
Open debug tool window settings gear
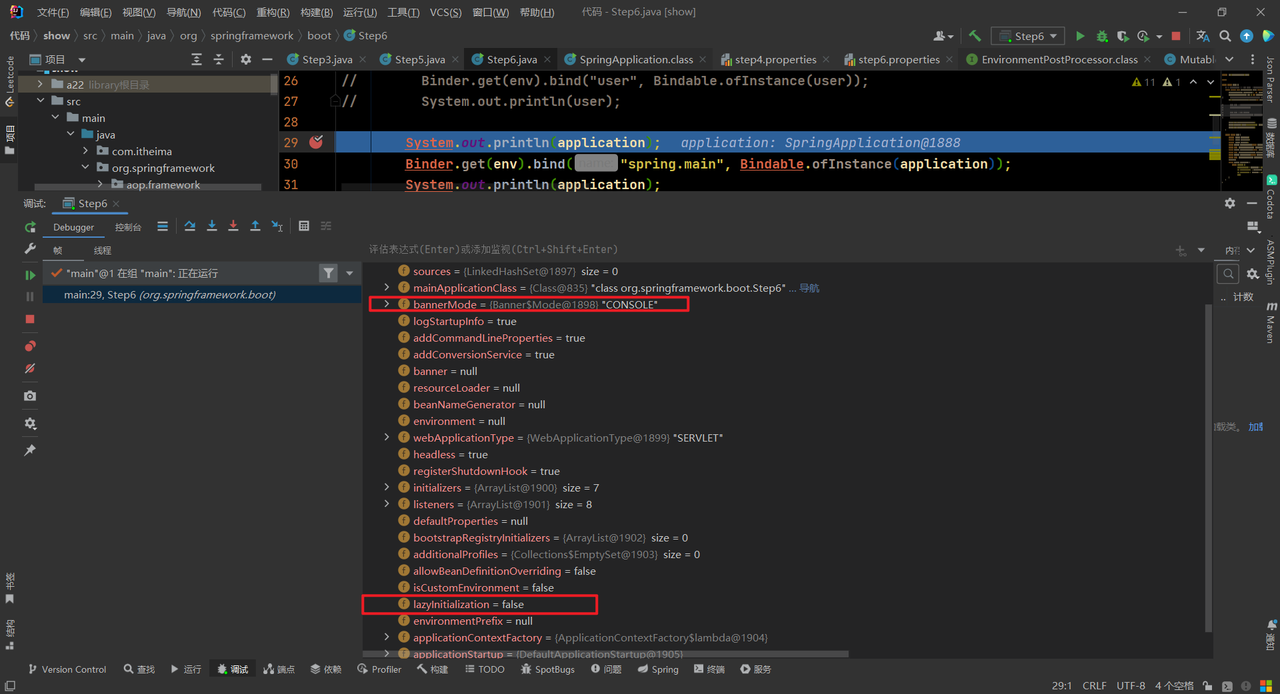[1230, 203]
